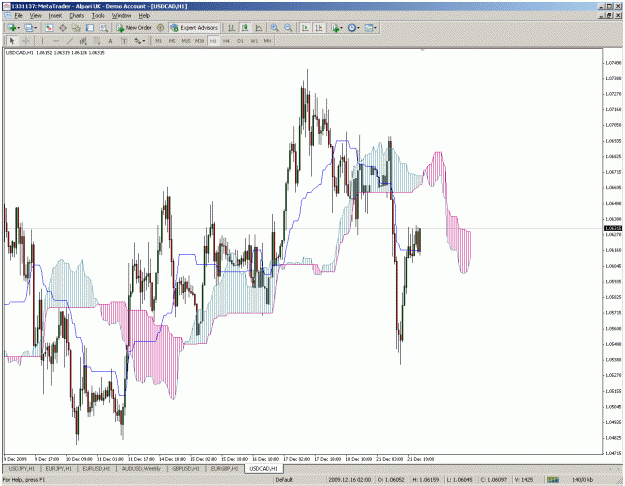Switch timeframe to M30
The width and height of the screenshot is (625, 486).
tap(199, 41)
